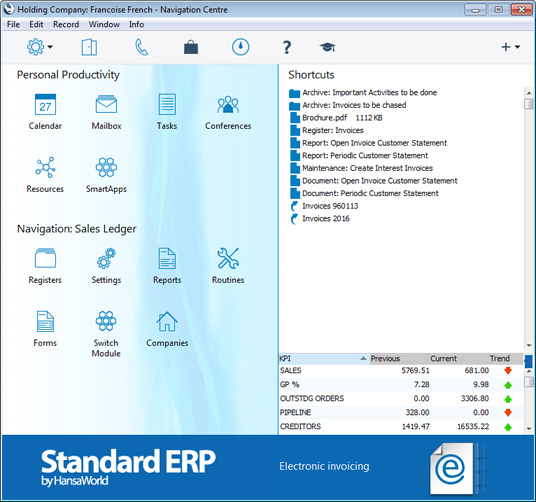
Task: Open Brochure.pdf shortcut
Action: [336, 118]
